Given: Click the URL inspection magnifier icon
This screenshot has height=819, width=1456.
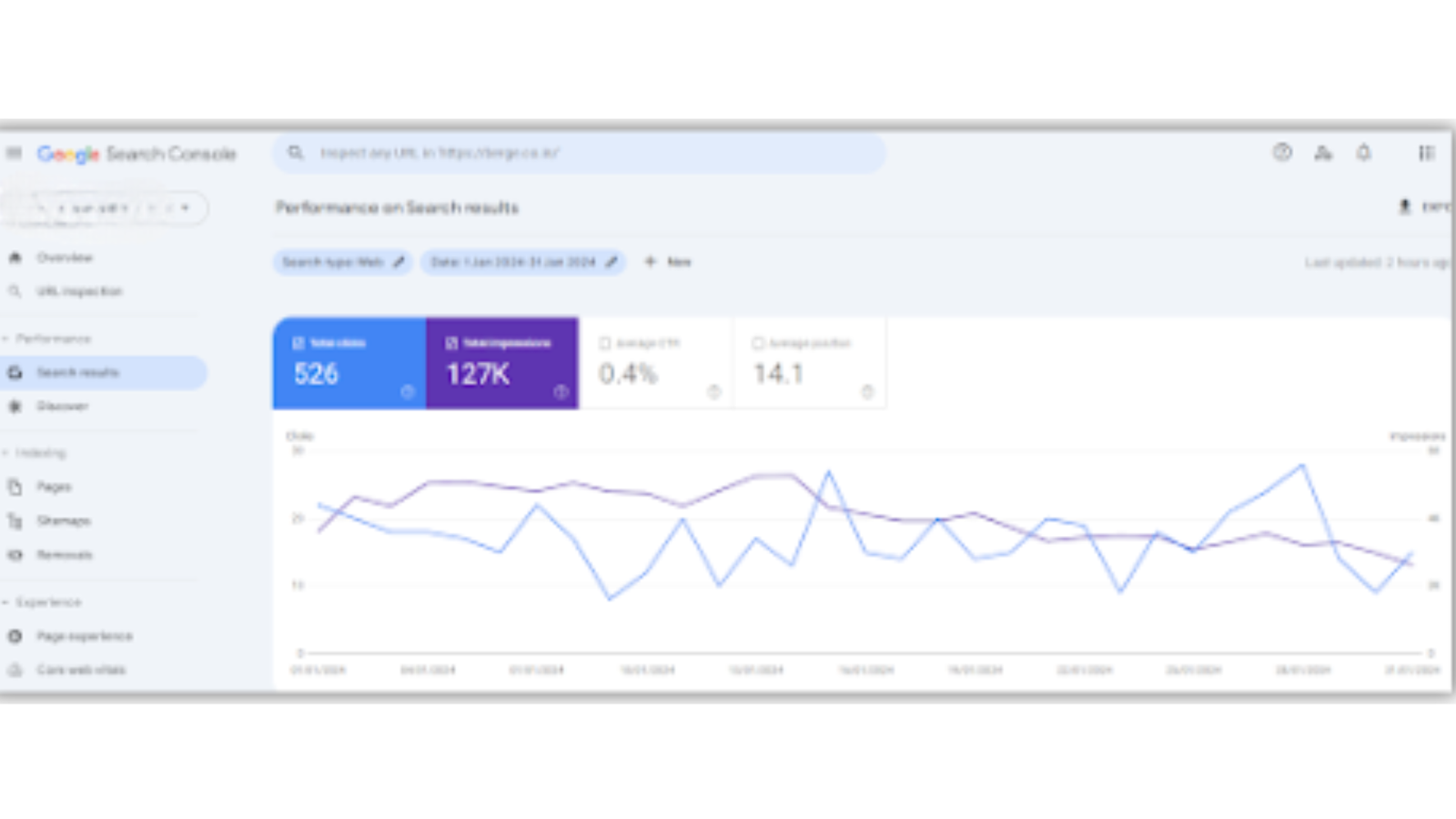Looking at the screenshot, I should pos(15,291).
